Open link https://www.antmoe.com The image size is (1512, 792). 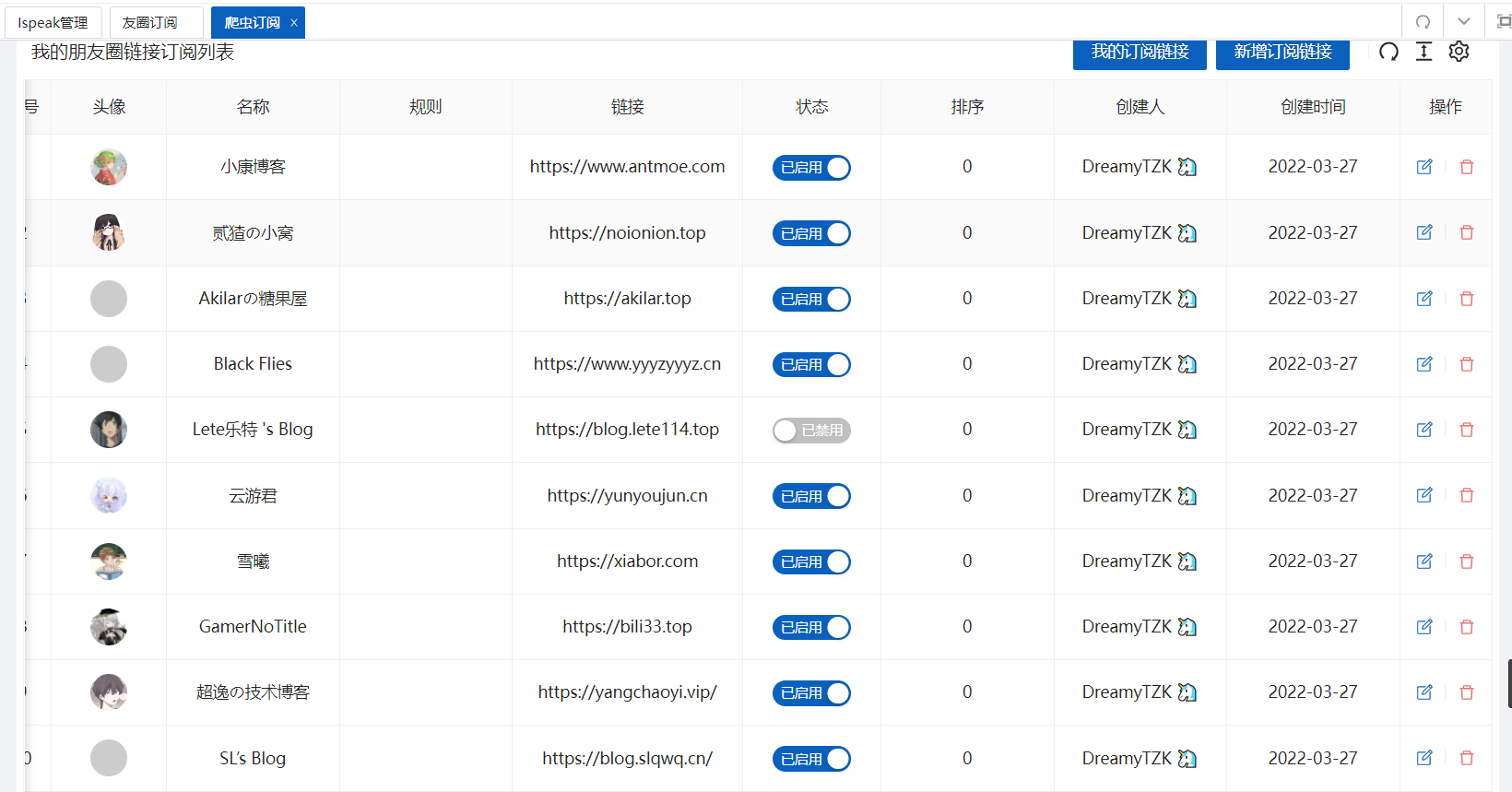click(627, 167)
